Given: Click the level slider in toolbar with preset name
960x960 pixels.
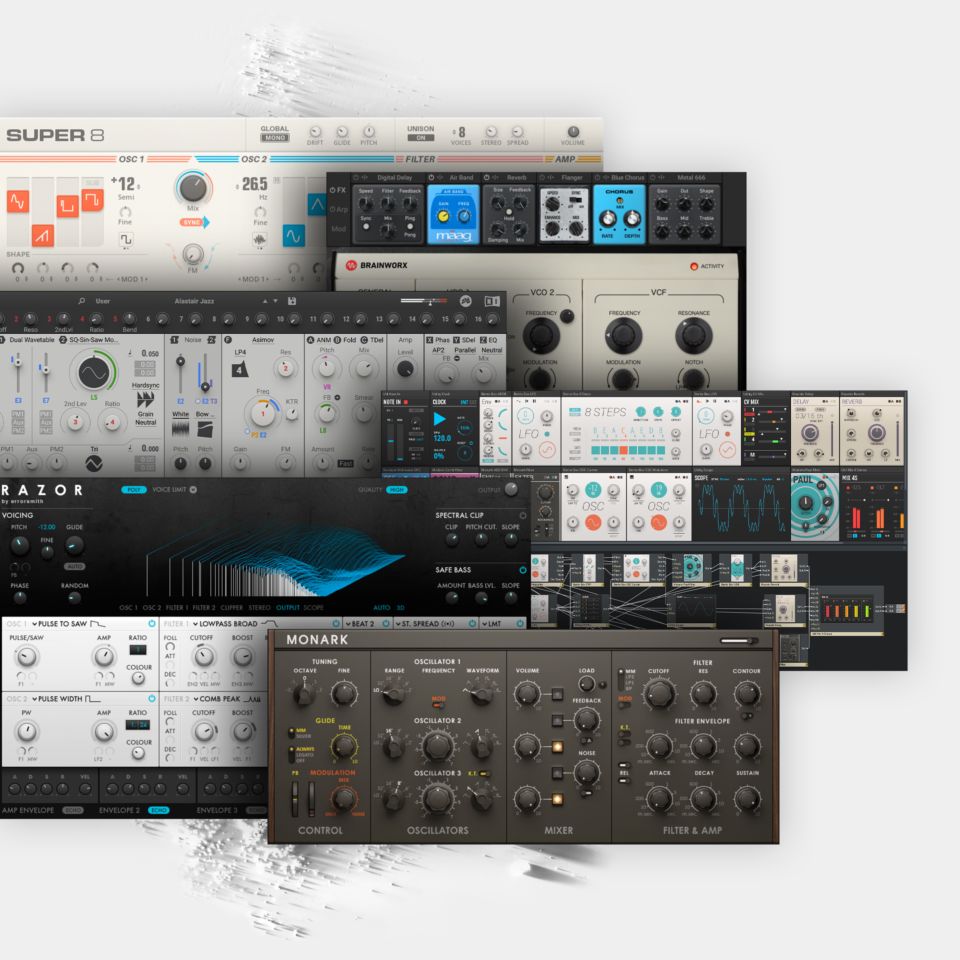Looking at the screenshot, I should point(424,301).
